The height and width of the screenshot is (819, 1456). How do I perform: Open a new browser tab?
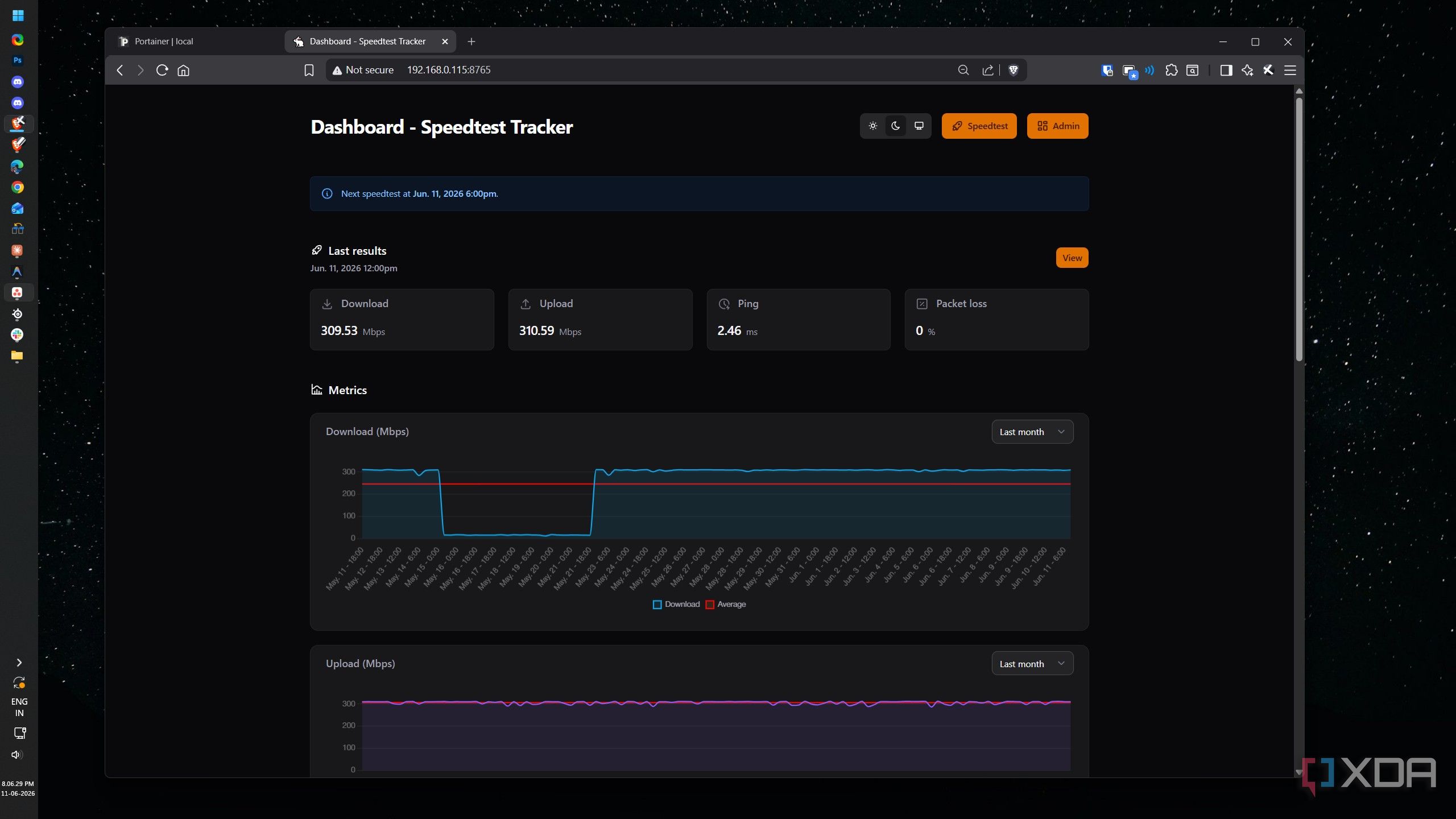pyautogui.click(x=471, y=42)
